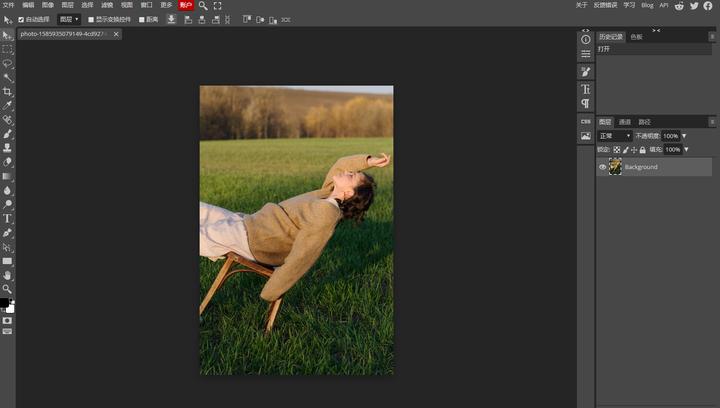Click the Twitter icon in the top bar

pos(694,5)
